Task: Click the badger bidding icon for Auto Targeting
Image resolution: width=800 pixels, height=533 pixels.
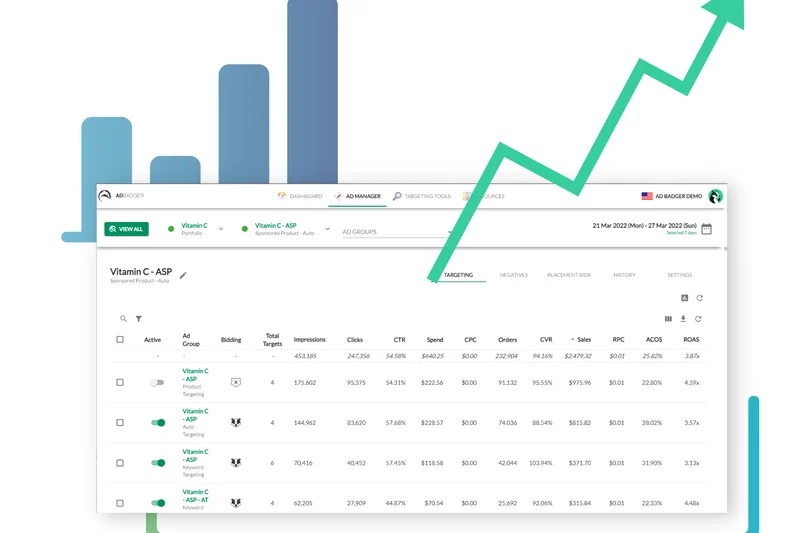Action: pos(236,422)
